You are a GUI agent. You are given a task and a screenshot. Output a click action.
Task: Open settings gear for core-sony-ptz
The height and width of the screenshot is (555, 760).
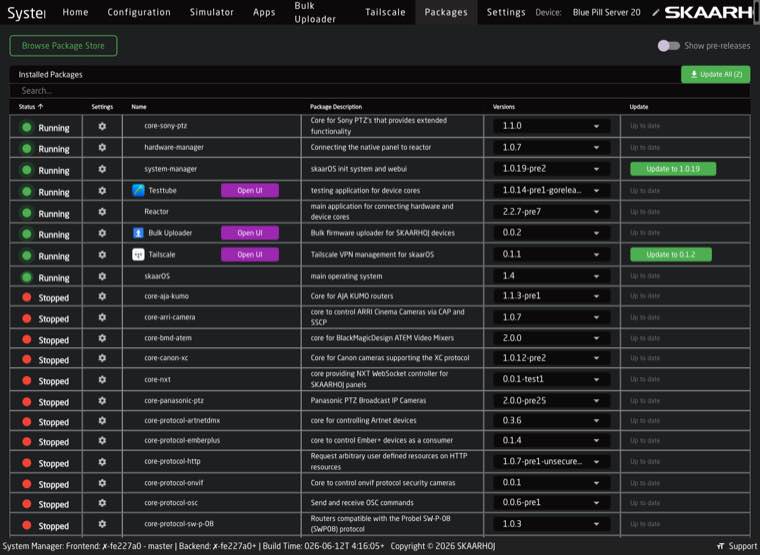pos(102,126)
